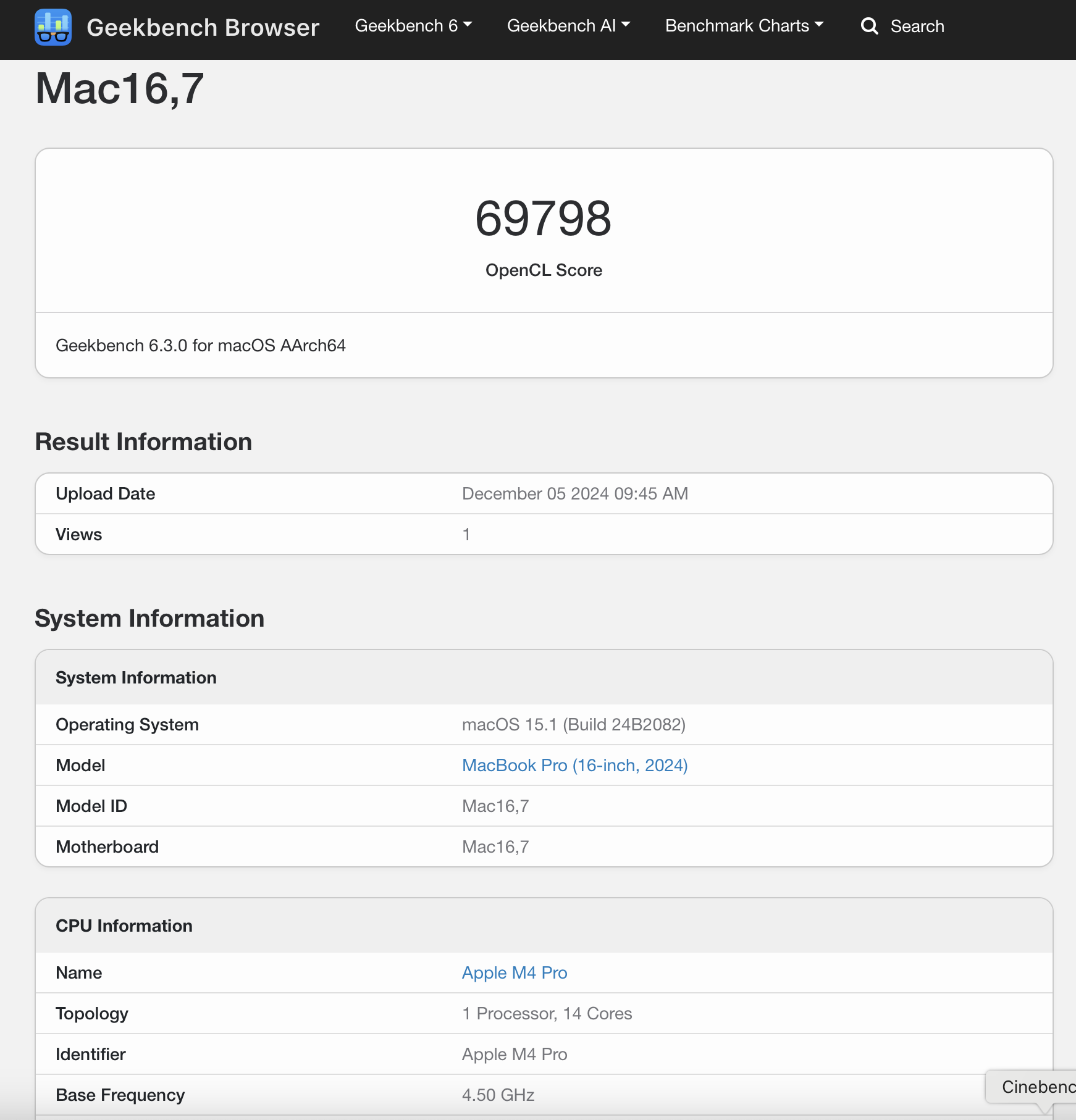Click the Views row label

pos(79,535)
